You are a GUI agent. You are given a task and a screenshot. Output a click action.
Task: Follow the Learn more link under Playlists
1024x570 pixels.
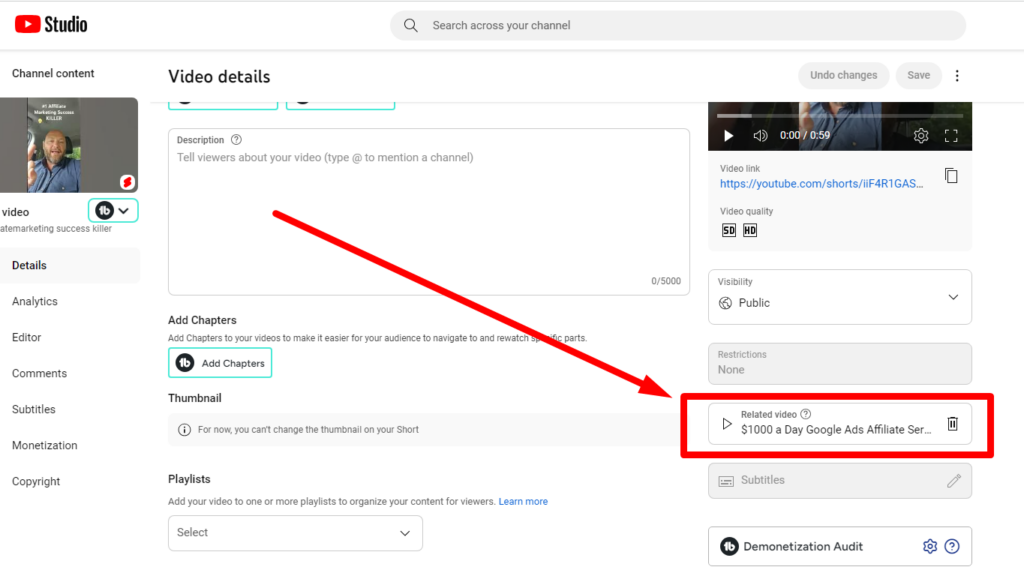523,501
